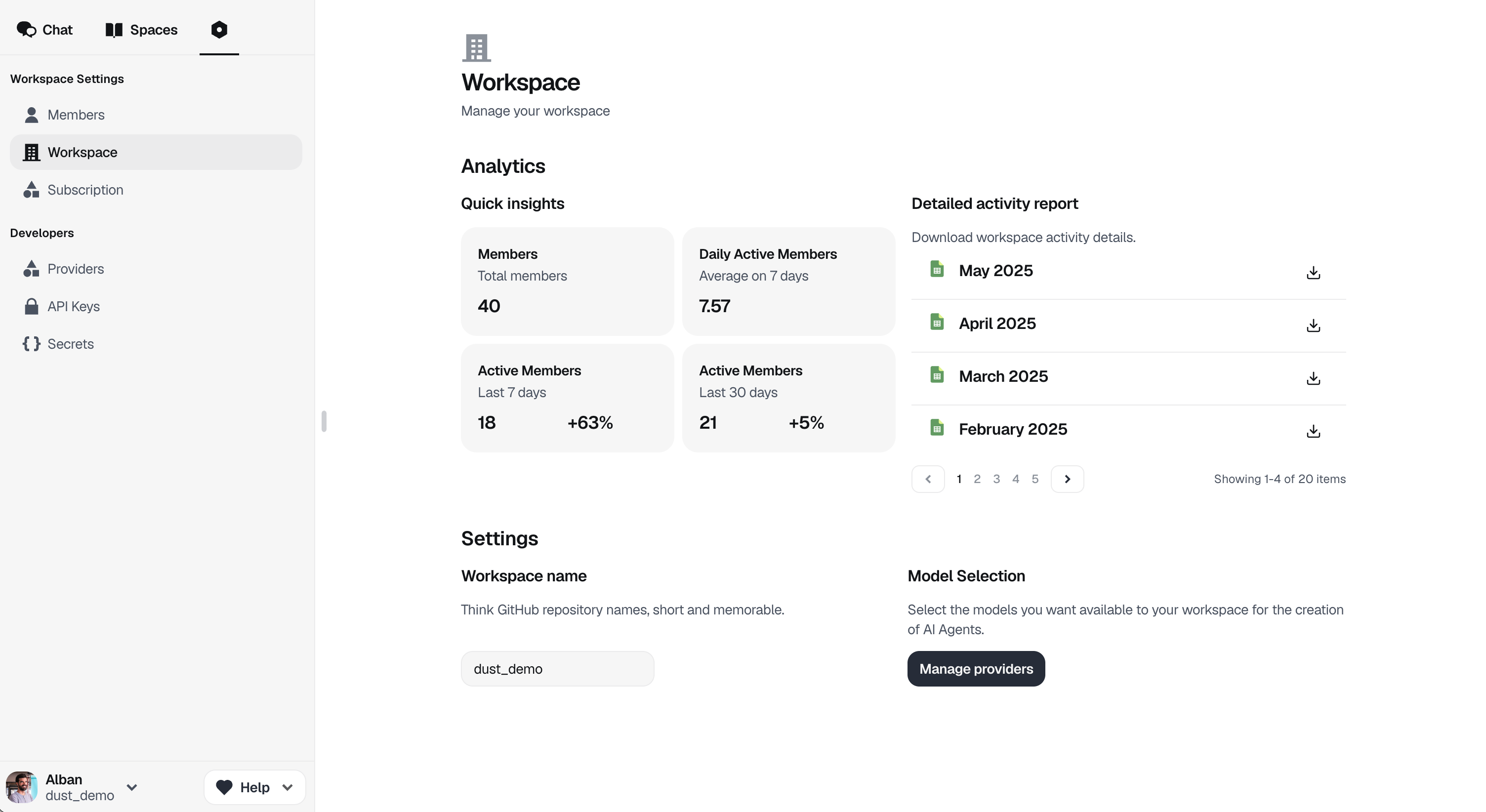
Task: Click the May 2025 spreadsheet icon
Action: [937, 269]
